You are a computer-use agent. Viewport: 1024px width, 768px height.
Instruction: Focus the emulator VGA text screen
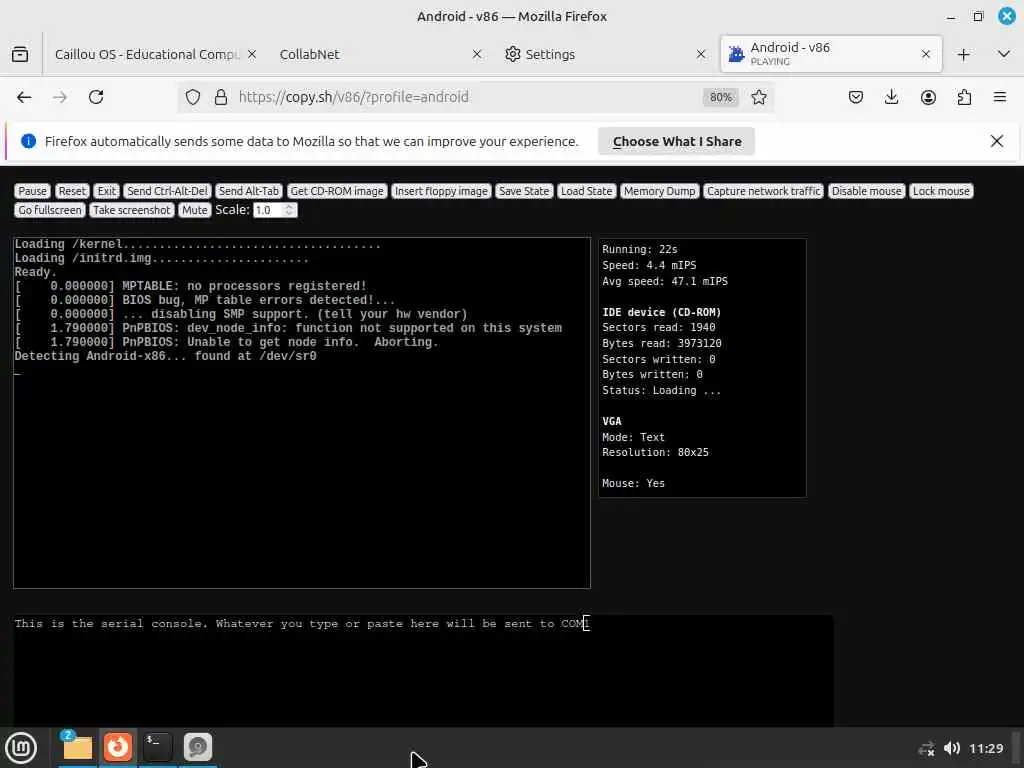pos(302,413)
